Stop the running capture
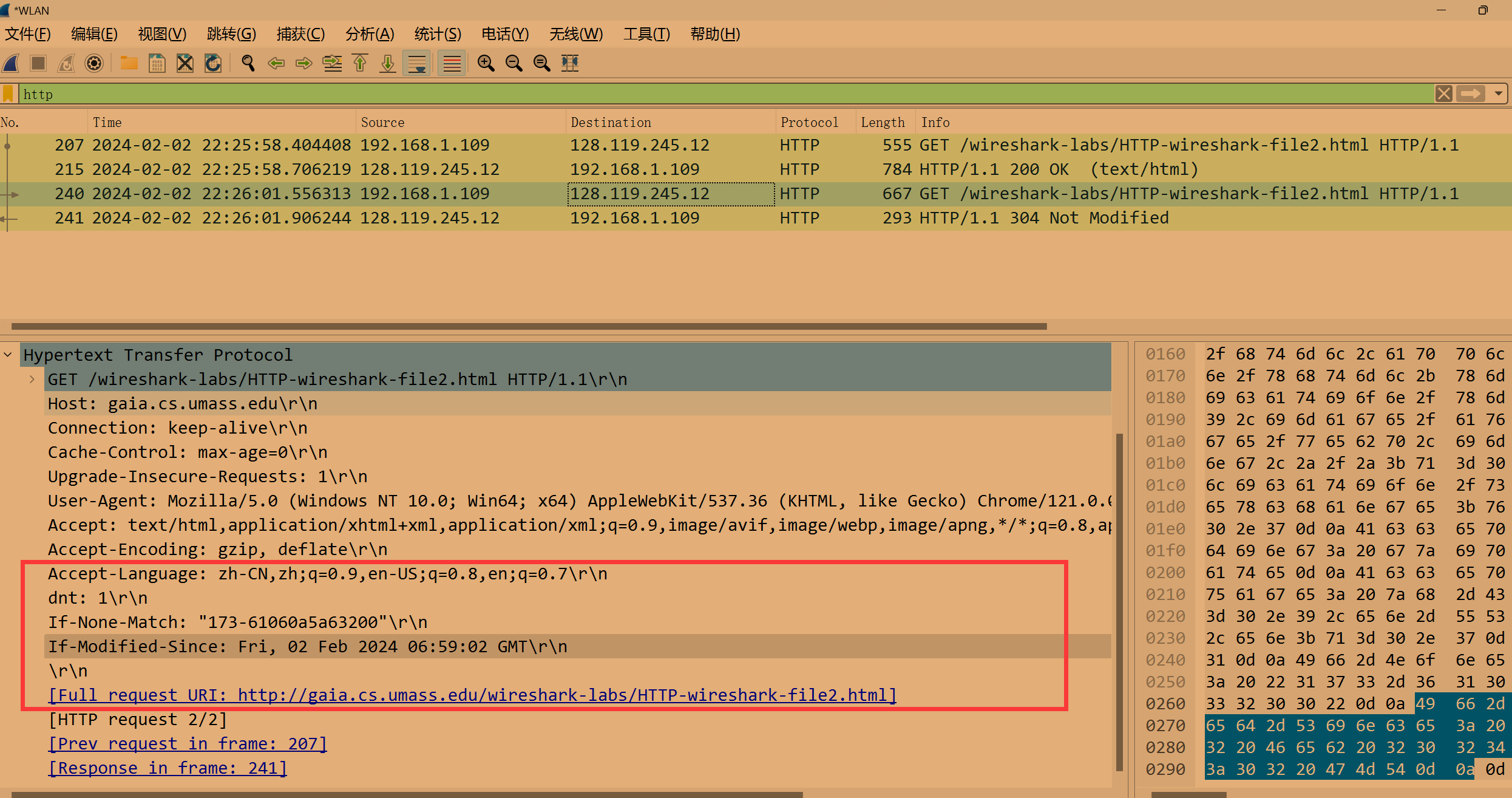Viewport: 1512px width, 798px height. (38, 63)
